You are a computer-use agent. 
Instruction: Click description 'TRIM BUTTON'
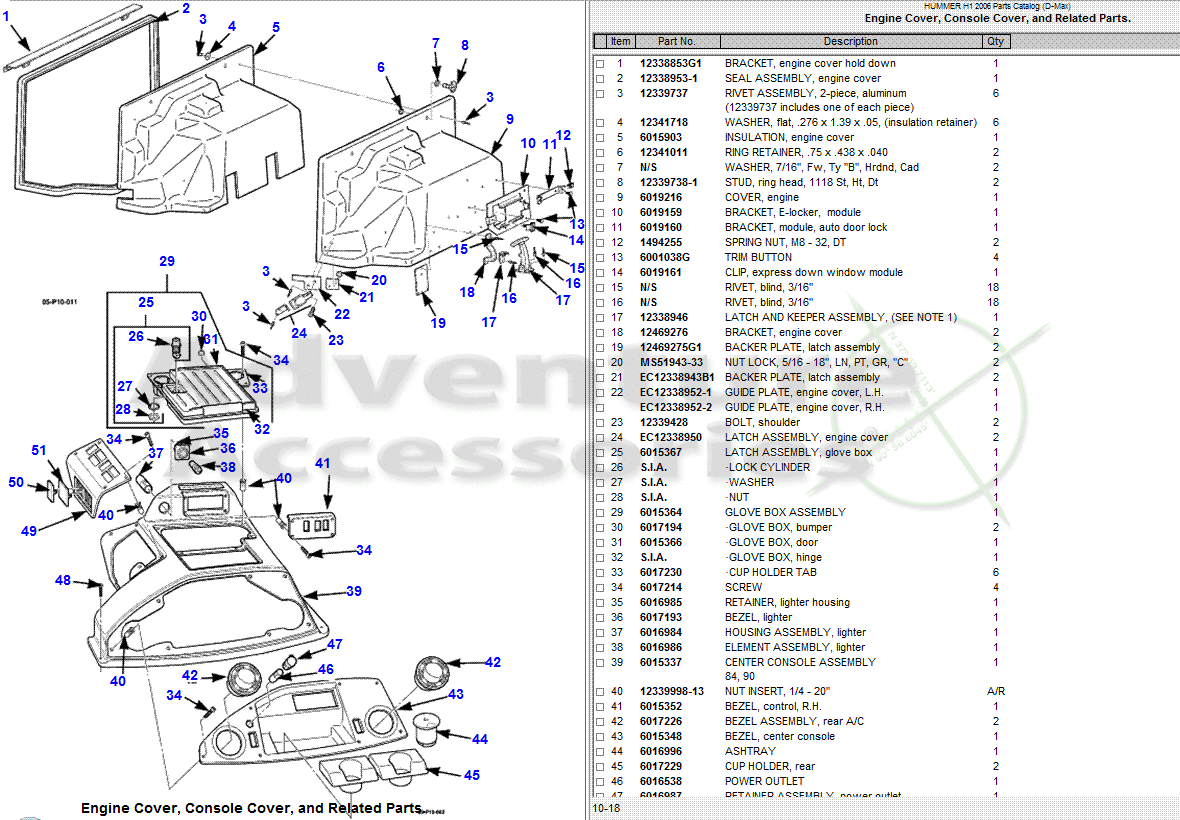click(x=758, y=257)
